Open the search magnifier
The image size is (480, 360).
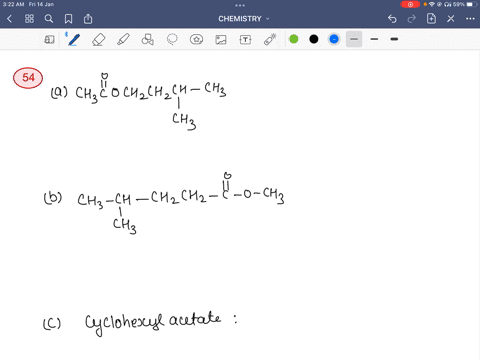click(x=49, y=19)
